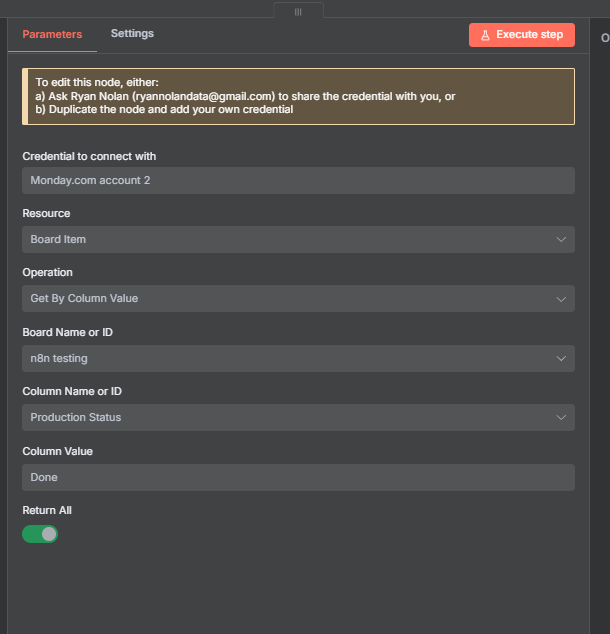610x634 pixels.
Task: Select the Parameters tab
Action: tap(52, 34)
